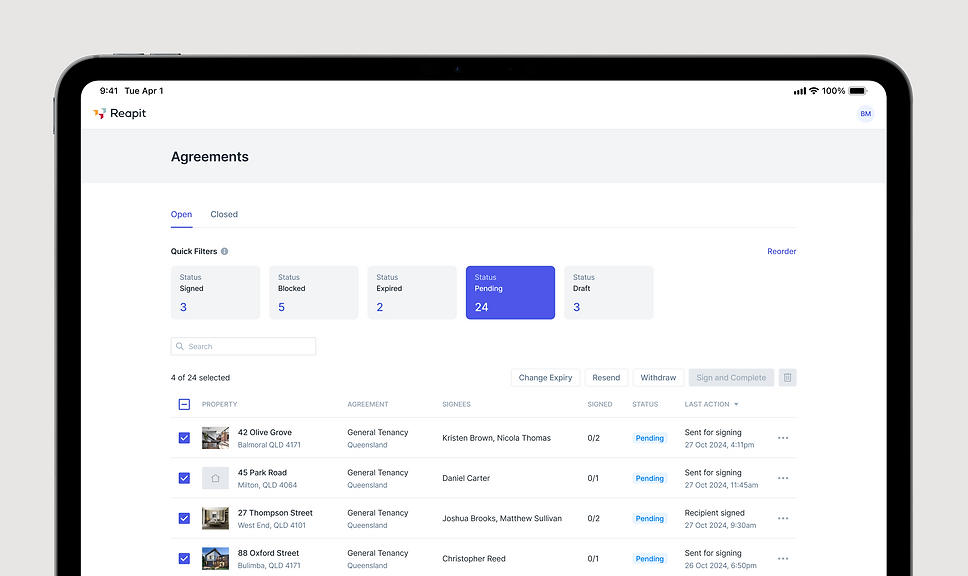
Task: Open the 88 Oxford Street property thumbnail
Action: [215, 558]
